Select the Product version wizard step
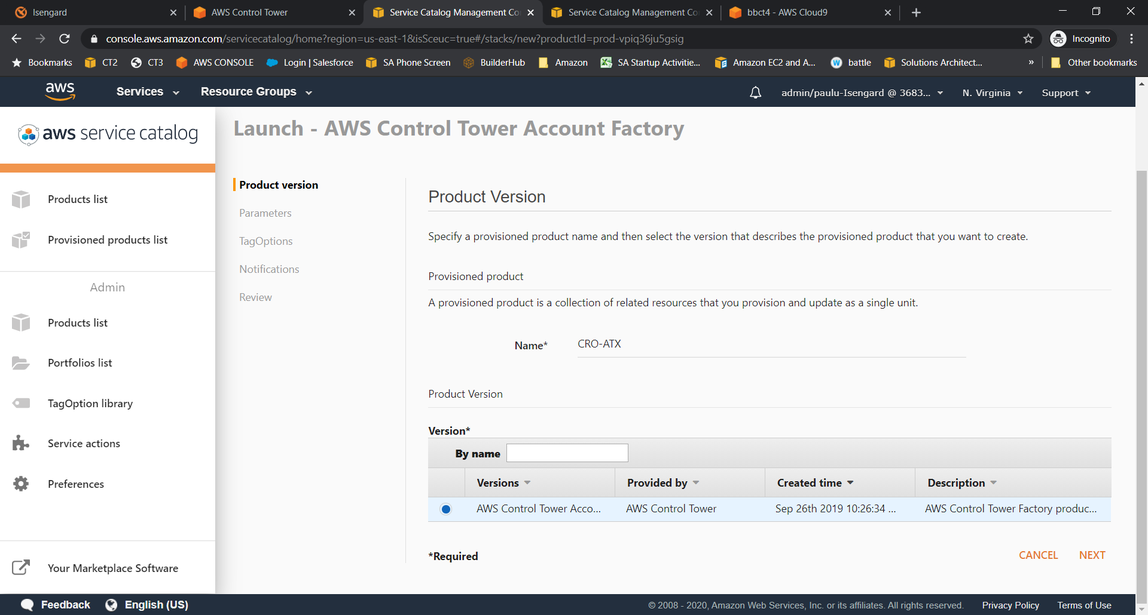Viewport: 1148px width, 615px height. [x=278, y=185]
